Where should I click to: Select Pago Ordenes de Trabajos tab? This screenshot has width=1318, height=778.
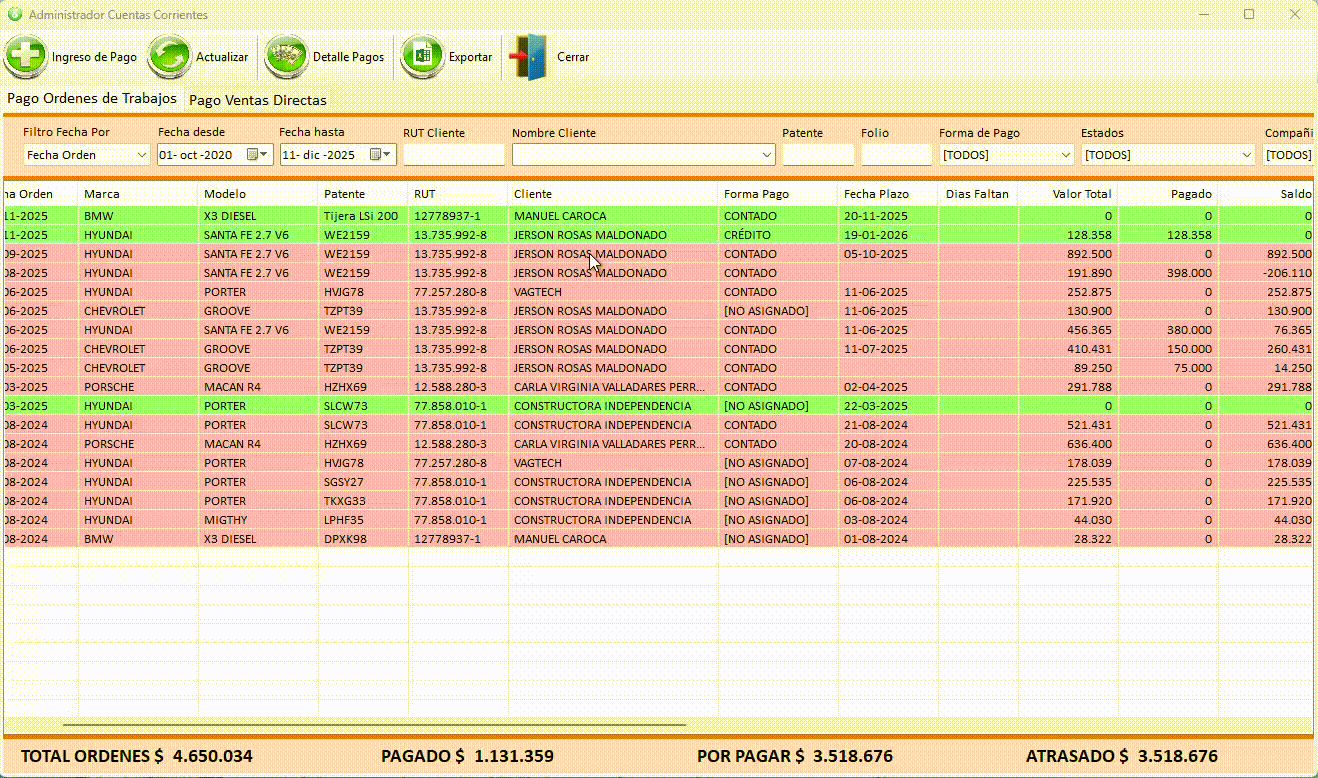pyautogui.click(x=92, y=99)
